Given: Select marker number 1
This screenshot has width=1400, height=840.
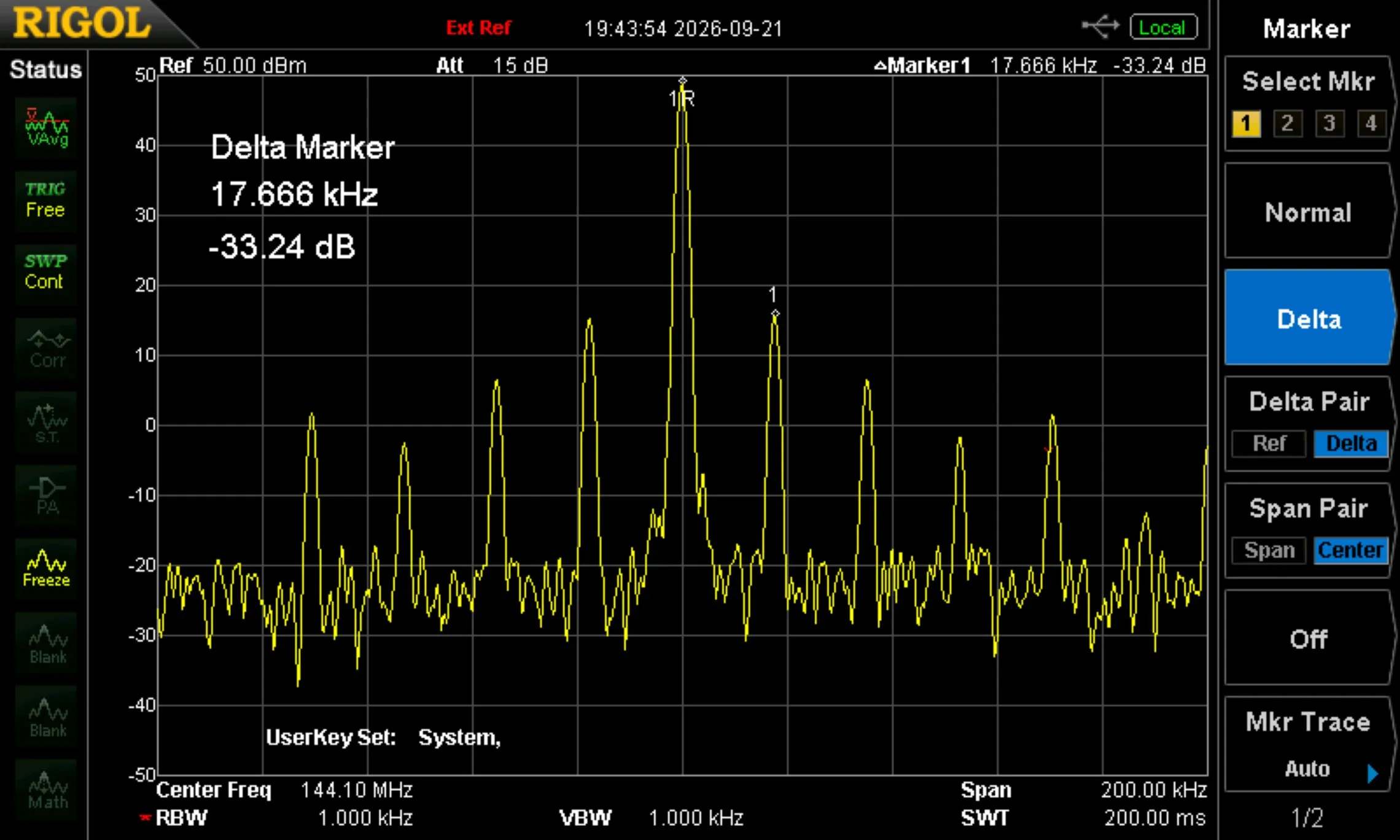Looking at the screenshot, I should [x=1246, y=123].
